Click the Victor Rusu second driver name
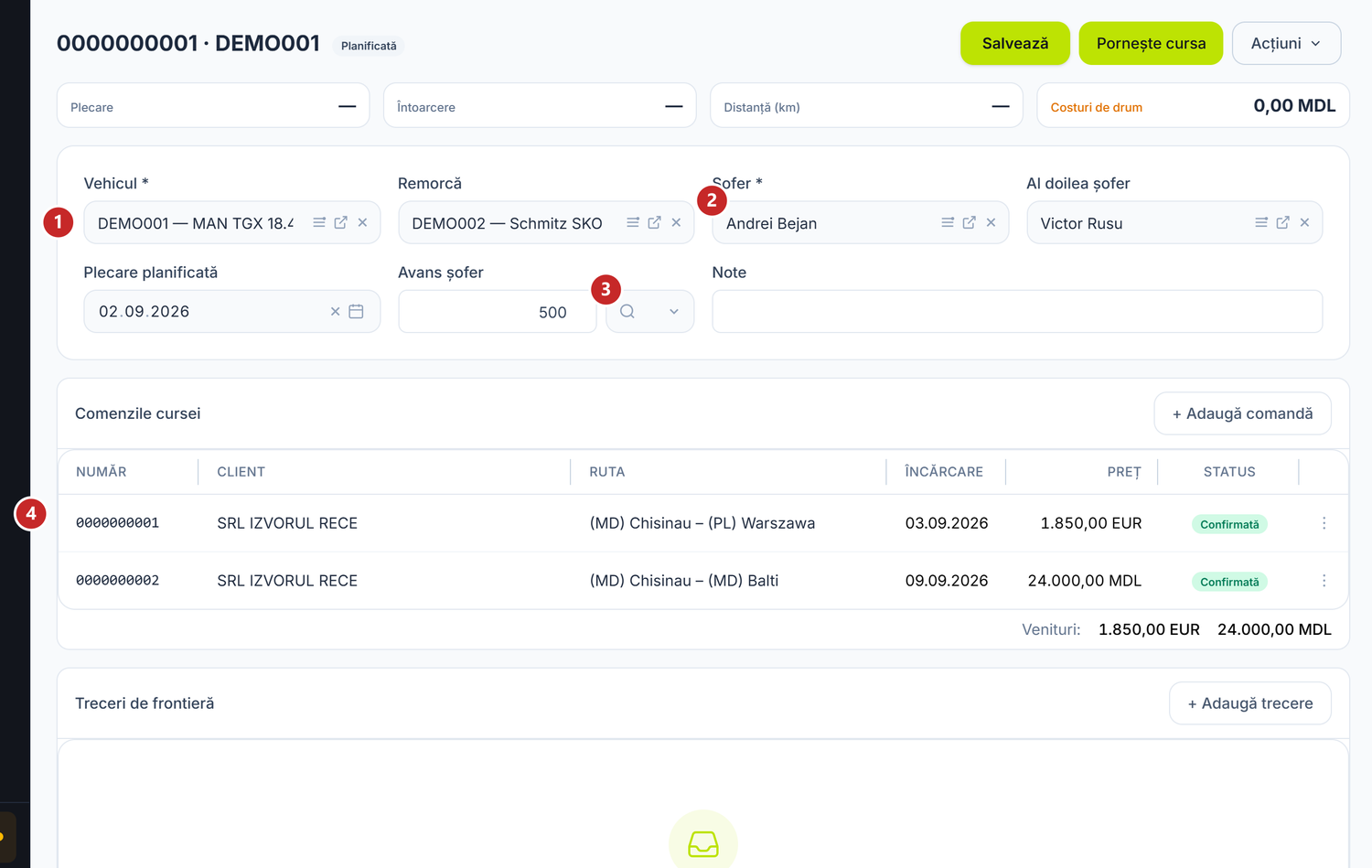This screenshot has width=1372, height=868. [x=1081, y=223]
